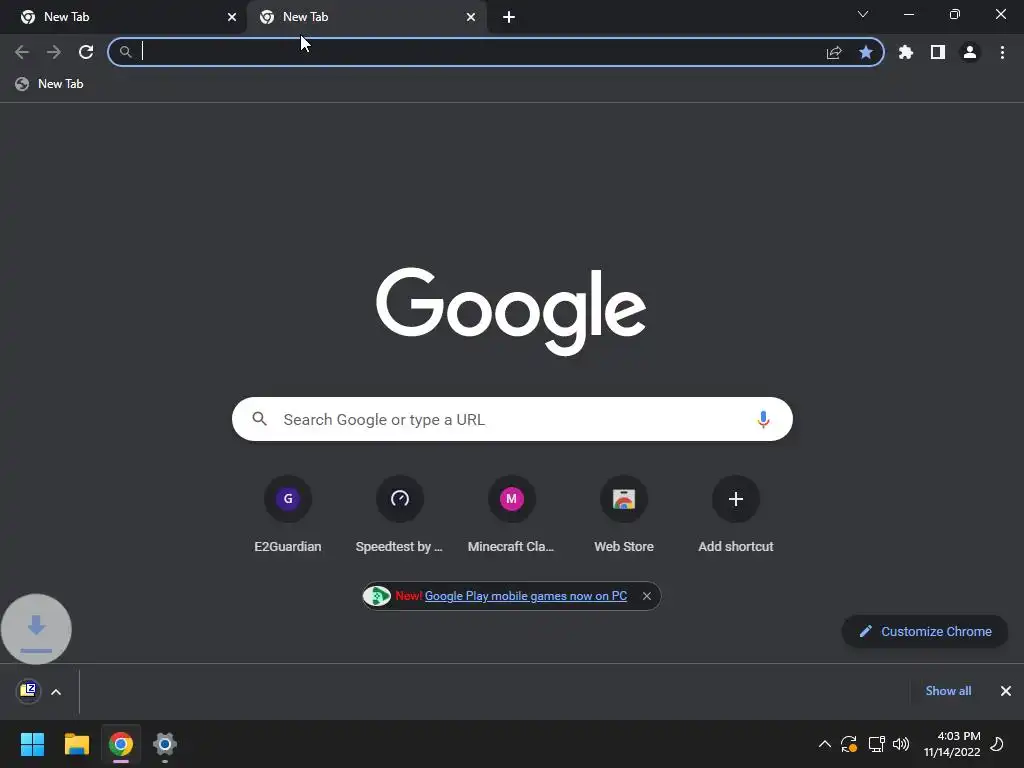Click the Google logo
Image resolution: width=1024 pixels, height=768 pixels.
pyautogui.click(x=511, y=311)
